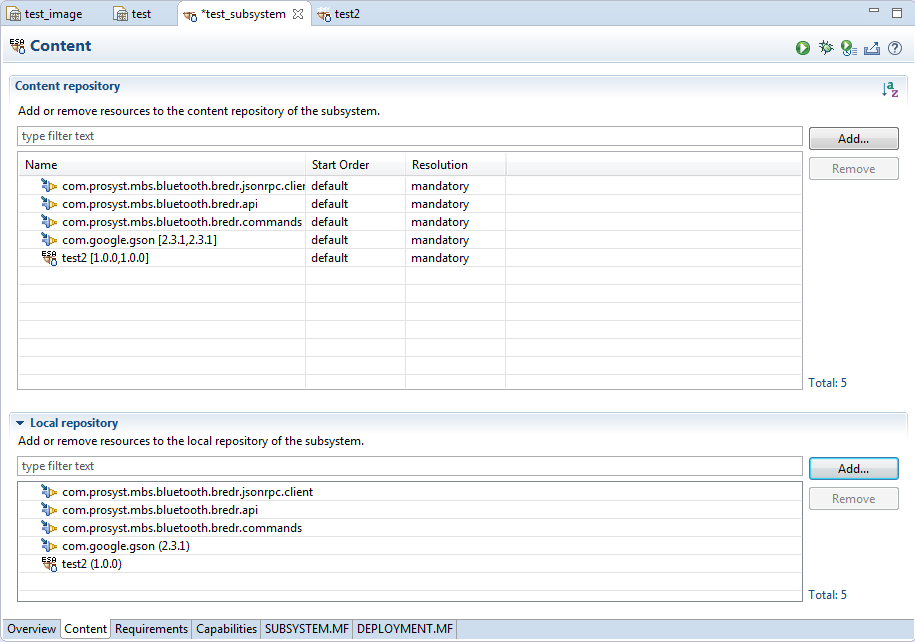Click Add in Content repository
The height and width of the screenshot is (642, 915).
[x=853, y=139]
